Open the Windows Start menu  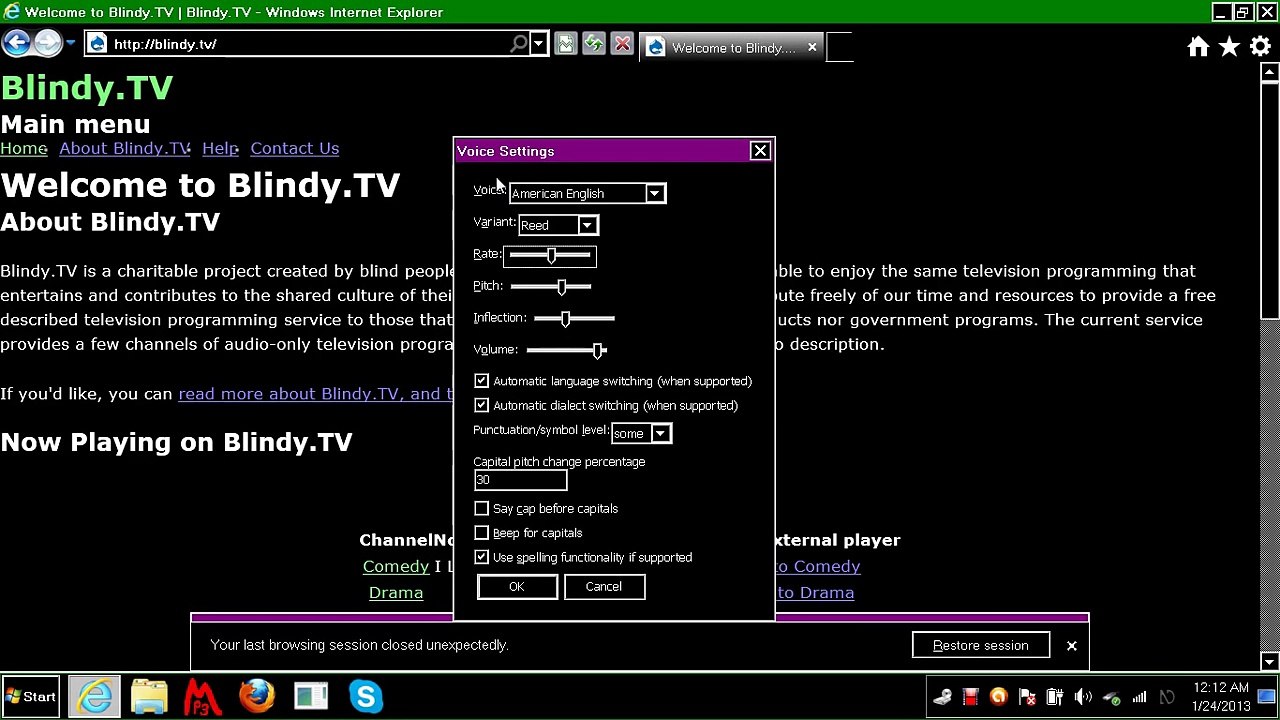click(31, 696)
